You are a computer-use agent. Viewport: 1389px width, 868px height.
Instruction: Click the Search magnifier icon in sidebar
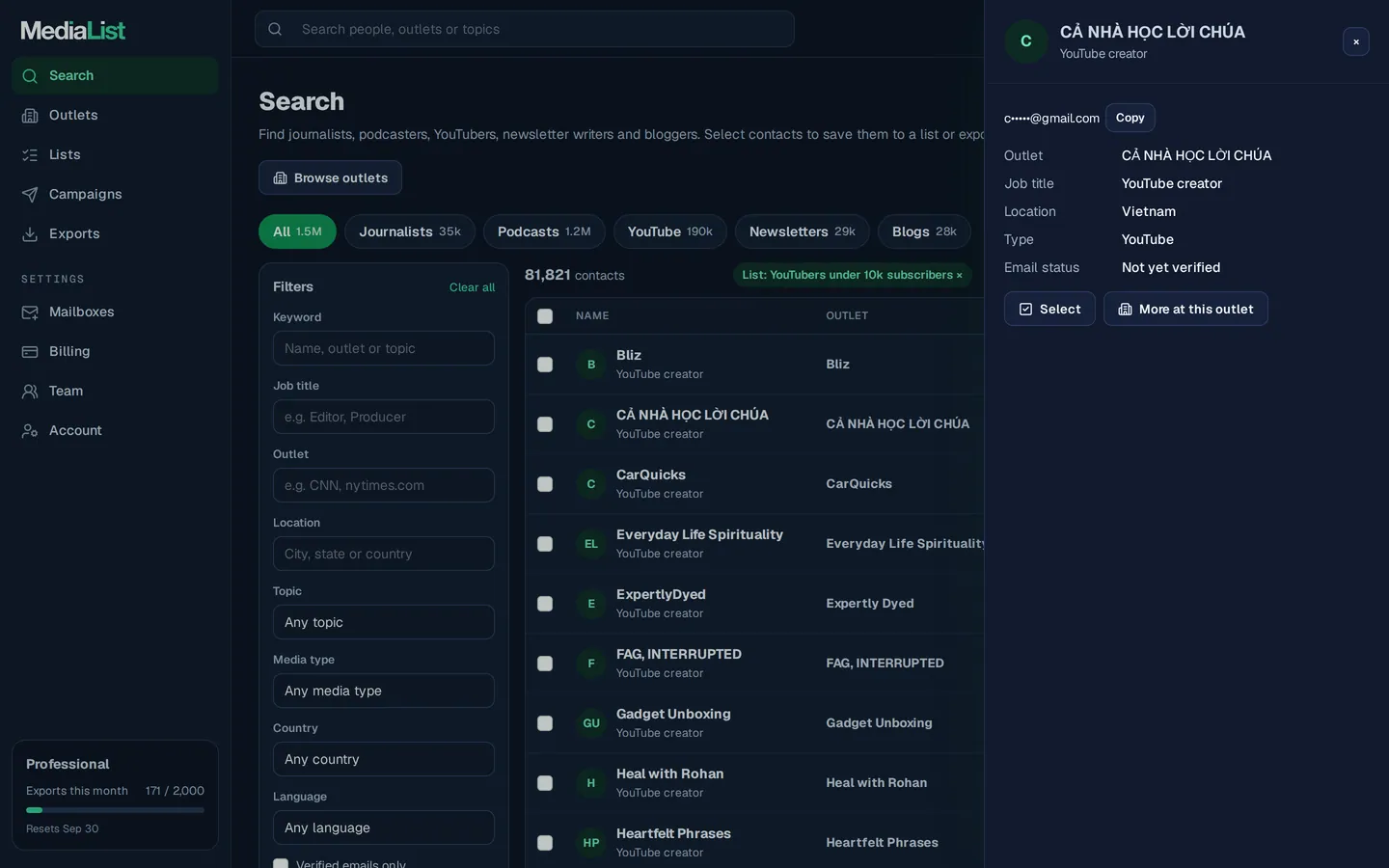[30, 76]
